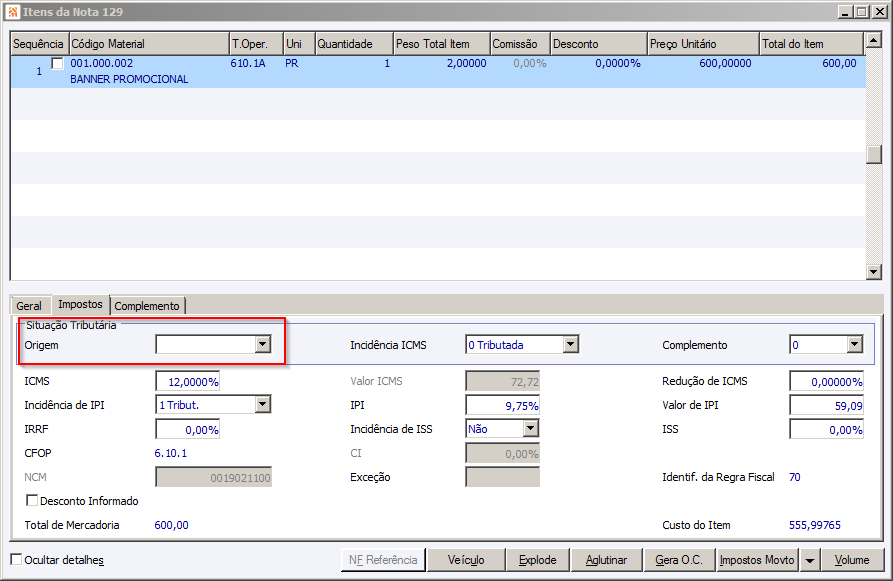Expand the Incidência ICMS combo box

(x=571, y=344)
